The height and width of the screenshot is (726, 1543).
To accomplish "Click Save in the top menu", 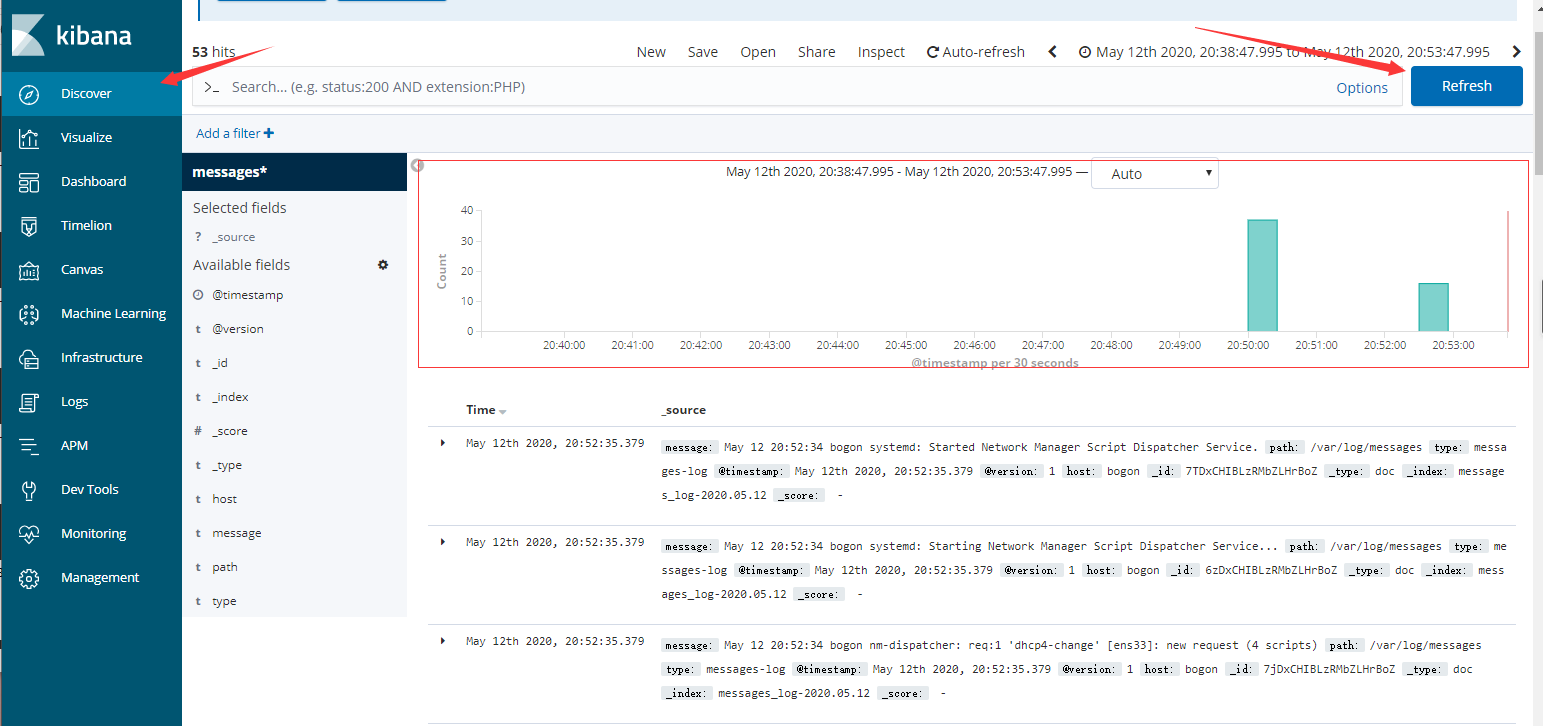I will (703, 52).
